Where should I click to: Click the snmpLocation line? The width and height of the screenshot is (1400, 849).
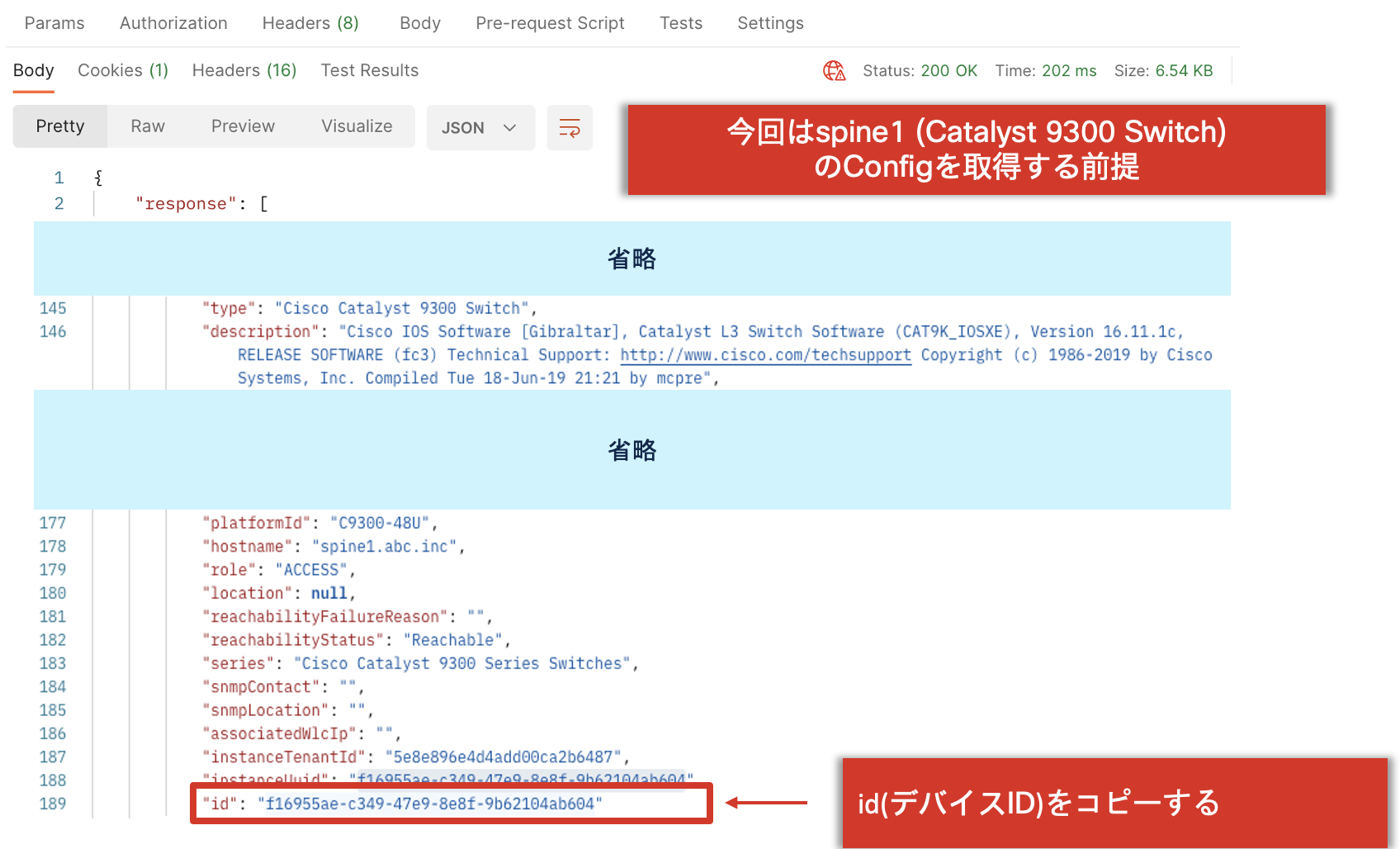pyautogui.click(x=288, y=710)
